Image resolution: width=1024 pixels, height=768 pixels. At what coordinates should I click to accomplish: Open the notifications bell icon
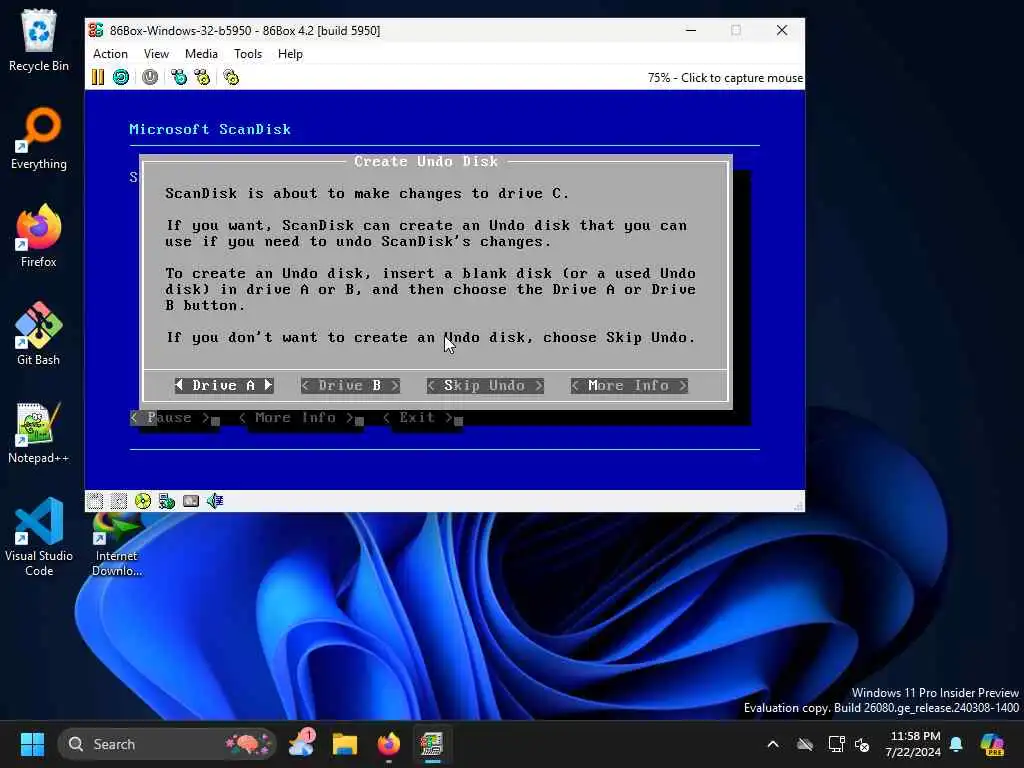tap(957, 744)
